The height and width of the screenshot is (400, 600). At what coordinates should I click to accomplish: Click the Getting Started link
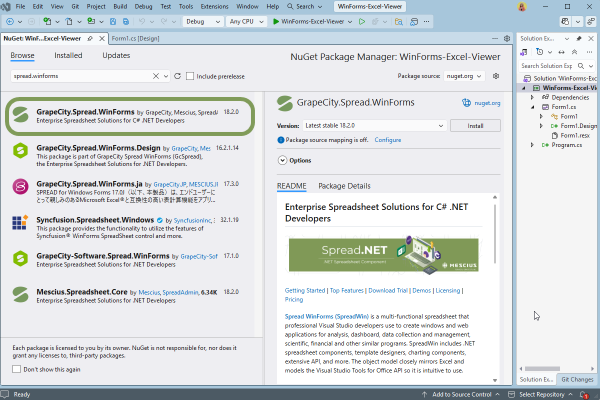click(x=305, y=291)
